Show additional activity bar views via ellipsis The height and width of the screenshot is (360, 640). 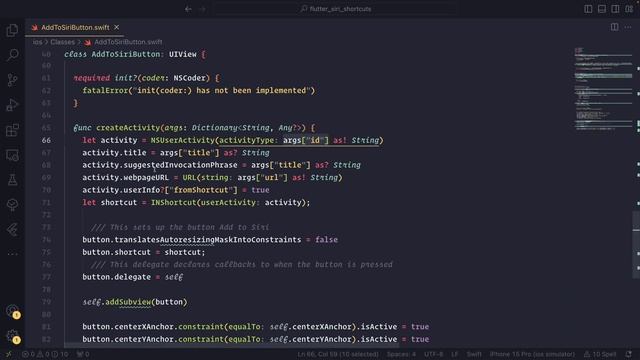point(12,254)
